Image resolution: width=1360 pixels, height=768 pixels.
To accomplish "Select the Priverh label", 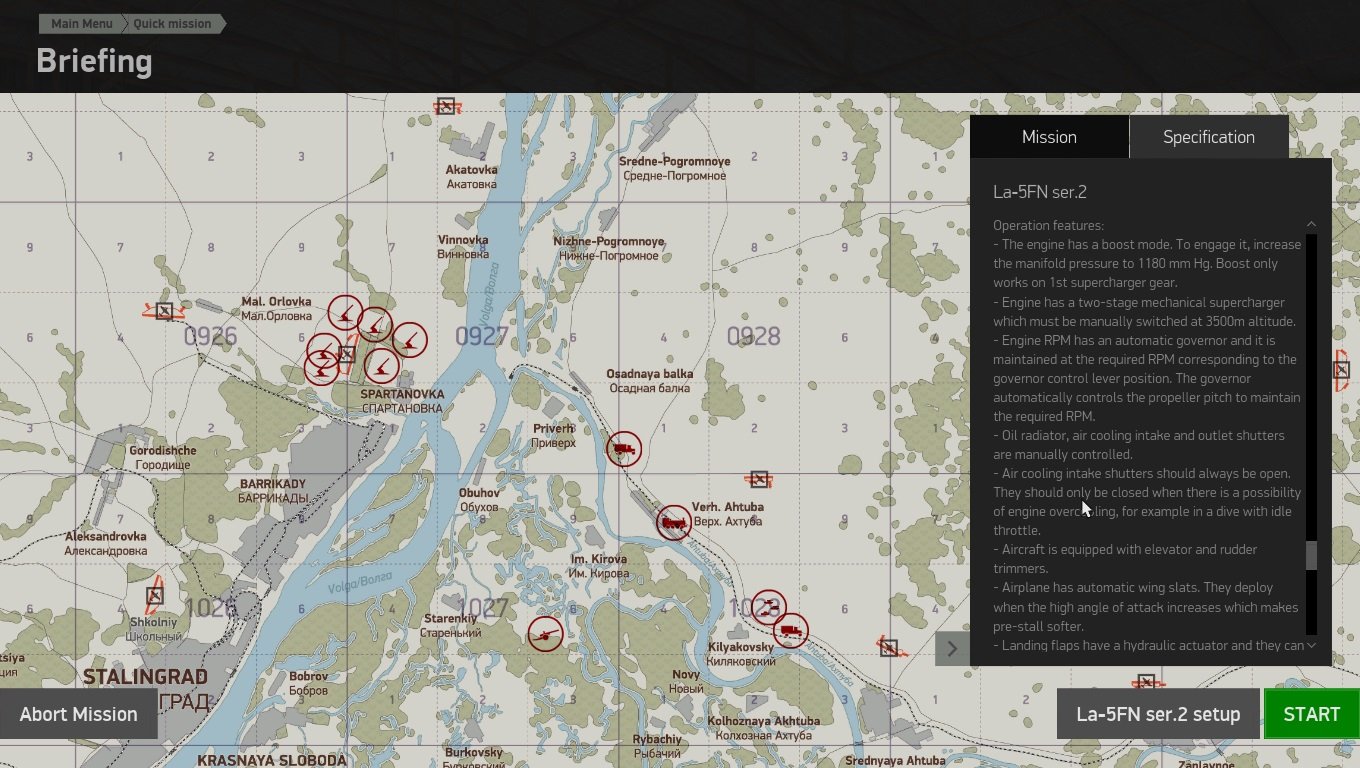I will [x=554, y=435].
